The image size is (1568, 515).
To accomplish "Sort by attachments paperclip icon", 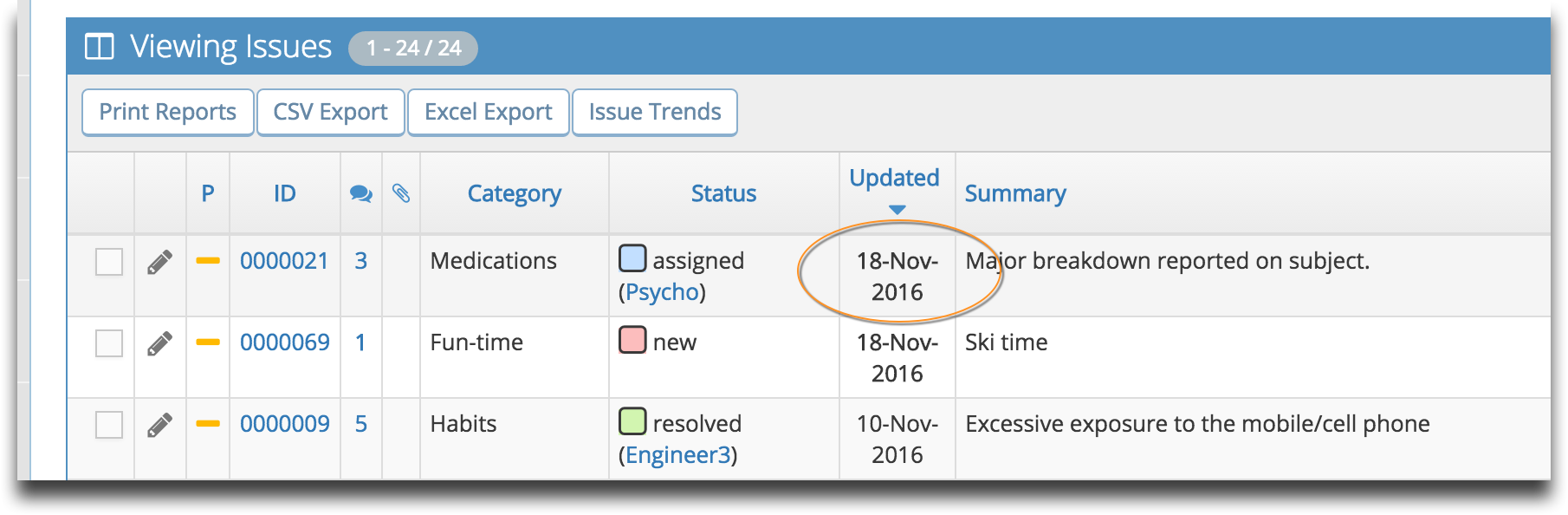I will 401,193.
